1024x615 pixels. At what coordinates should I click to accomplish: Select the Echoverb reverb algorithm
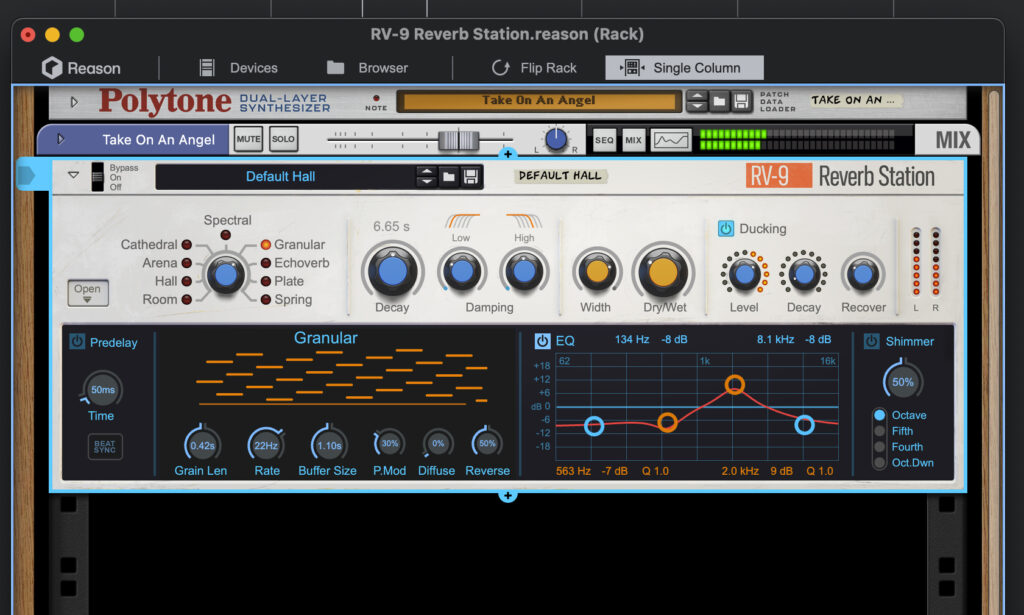coord(266,263)
